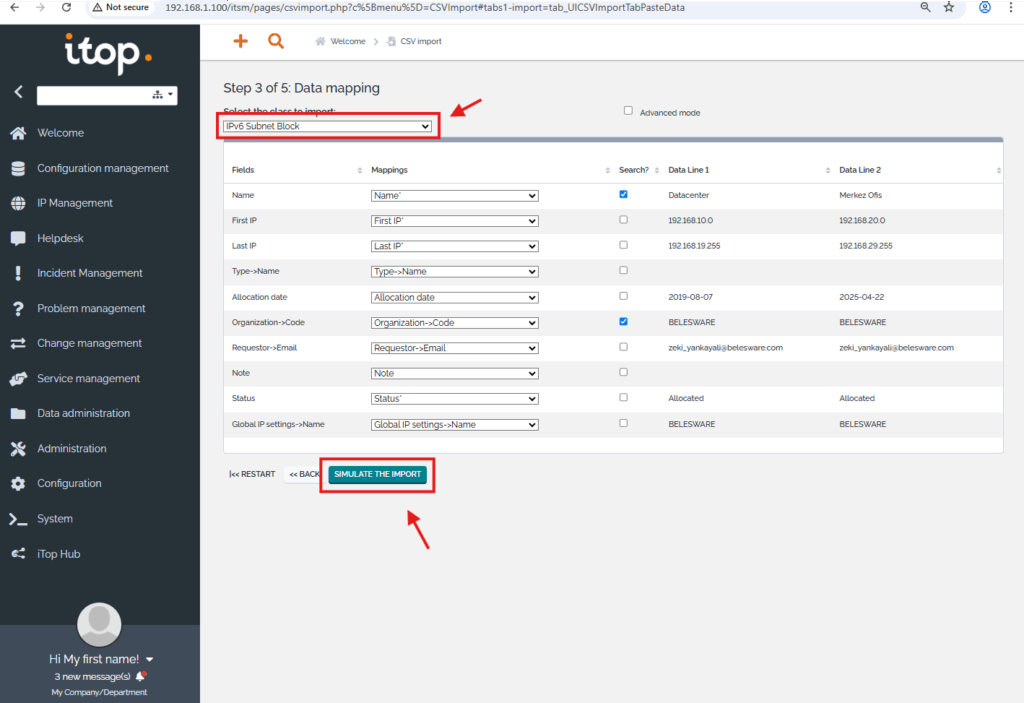Image resolution: width=1024 pixels, height=703 pixels.
Task: Click the user avatar picture
Action: click(x=99, y=624)
